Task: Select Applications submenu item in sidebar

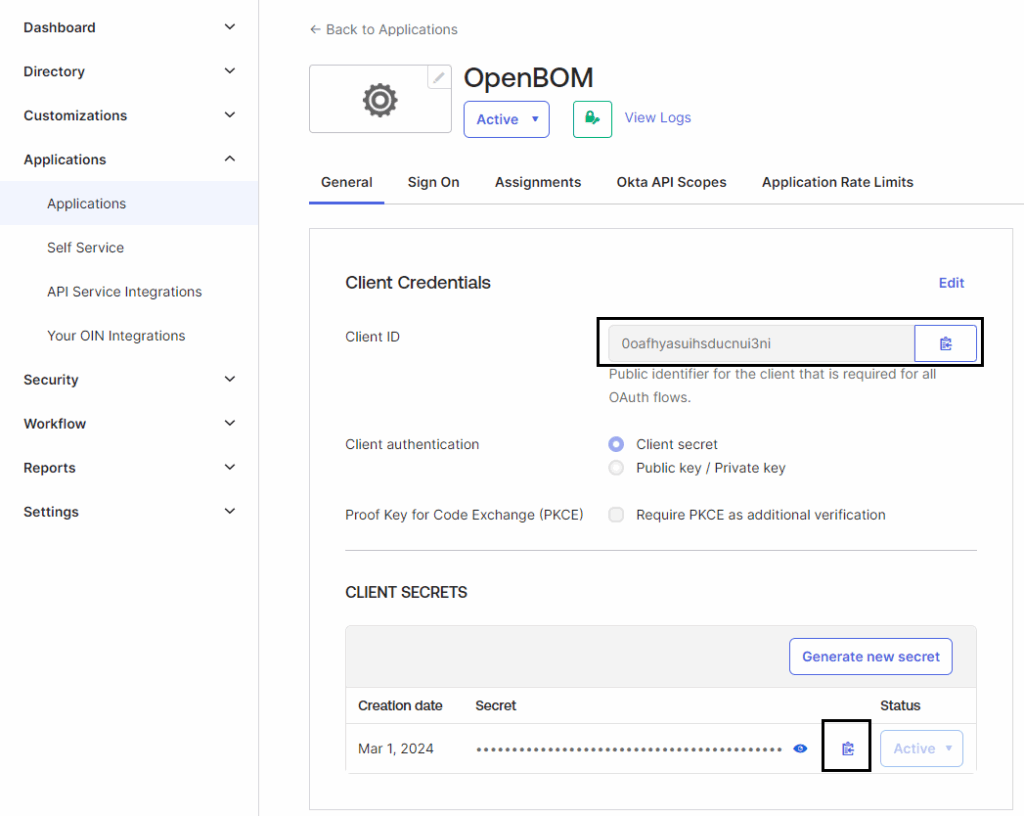Action: [x=129, y=204]
